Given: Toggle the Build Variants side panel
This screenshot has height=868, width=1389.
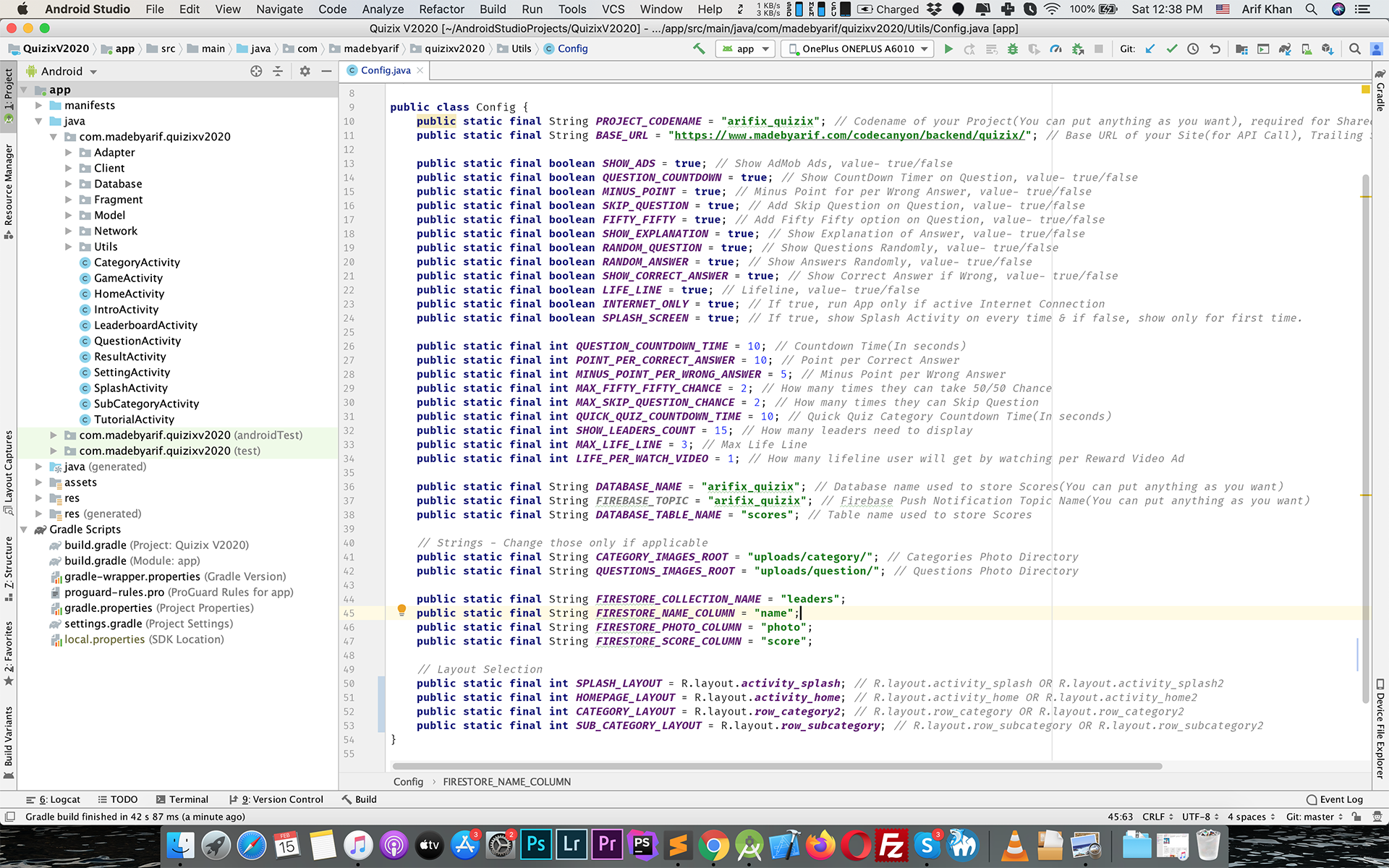Looking at the screenshot, I should click(9, 738).
